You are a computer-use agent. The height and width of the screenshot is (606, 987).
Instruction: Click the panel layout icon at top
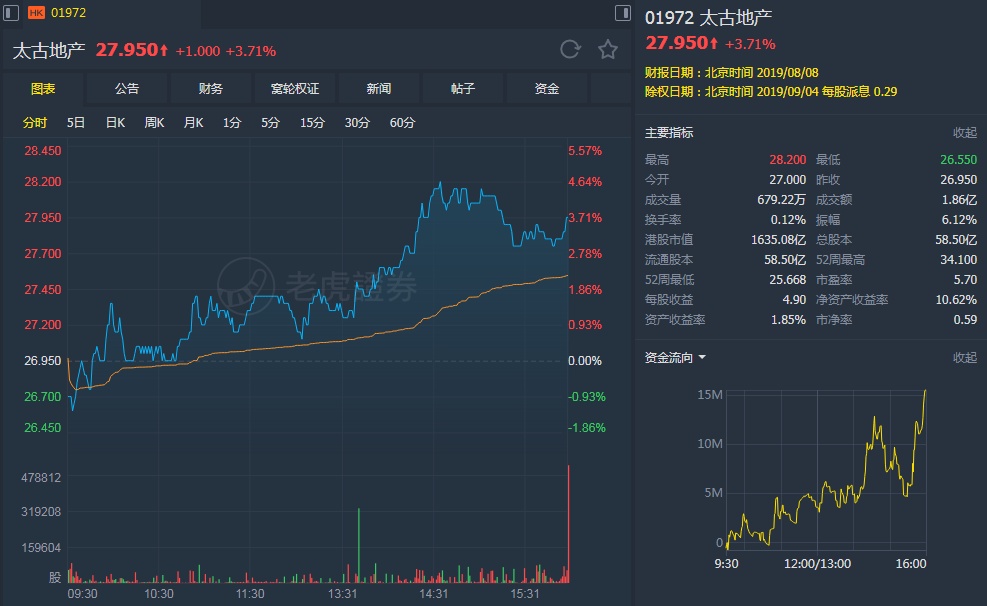click(x=623, y=13)
